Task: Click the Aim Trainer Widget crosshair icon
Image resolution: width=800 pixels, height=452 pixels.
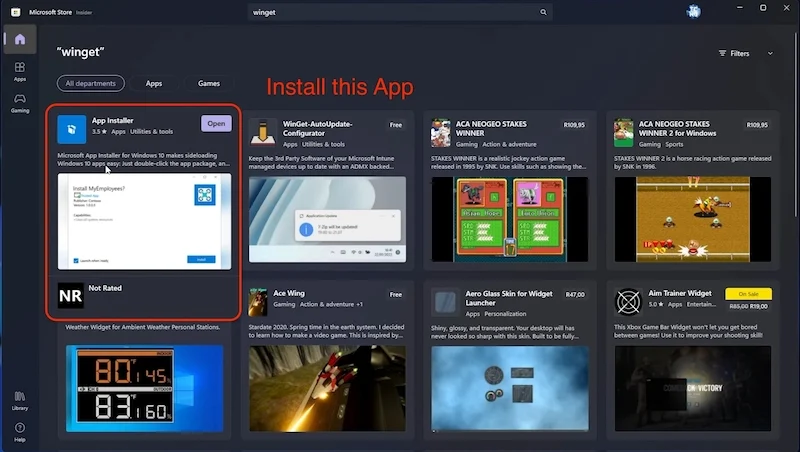Action: 628,302
